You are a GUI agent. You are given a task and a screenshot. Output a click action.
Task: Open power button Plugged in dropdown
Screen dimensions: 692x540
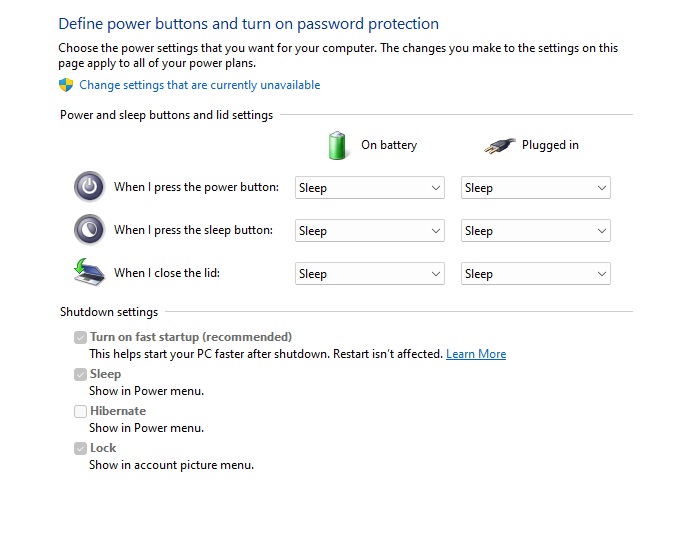click(535, 188)
